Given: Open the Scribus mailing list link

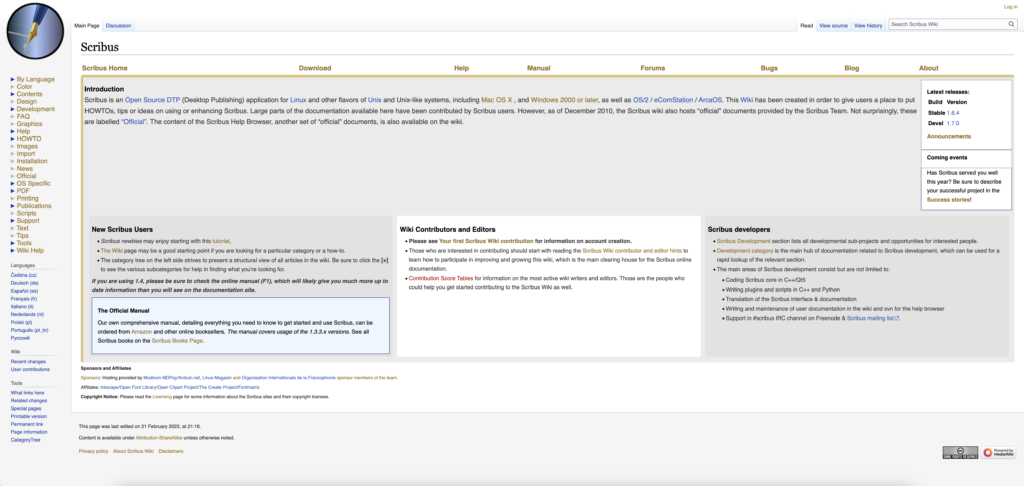Looking at the screenshot, I should pyautogui.click(x=873, y=318).
